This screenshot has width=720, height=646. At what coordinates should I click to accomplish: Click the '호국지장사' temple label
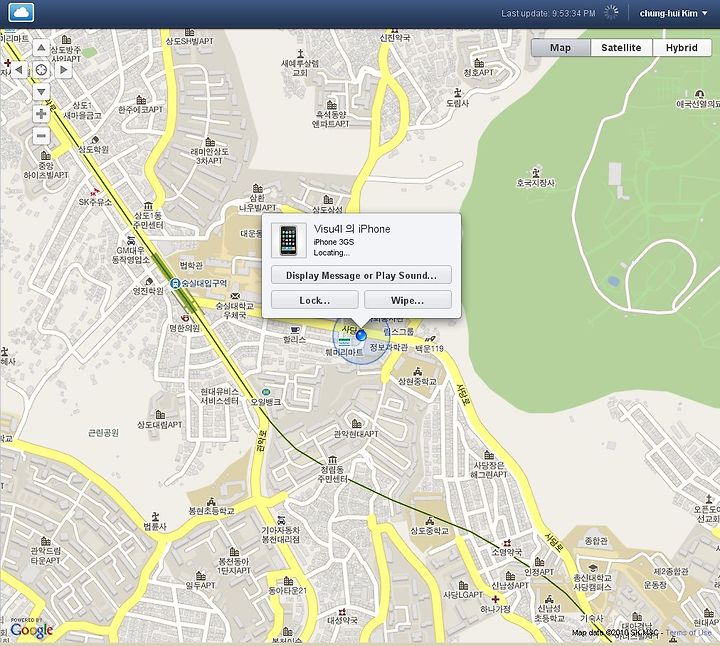pyautogui.click(x=535, y=183)
